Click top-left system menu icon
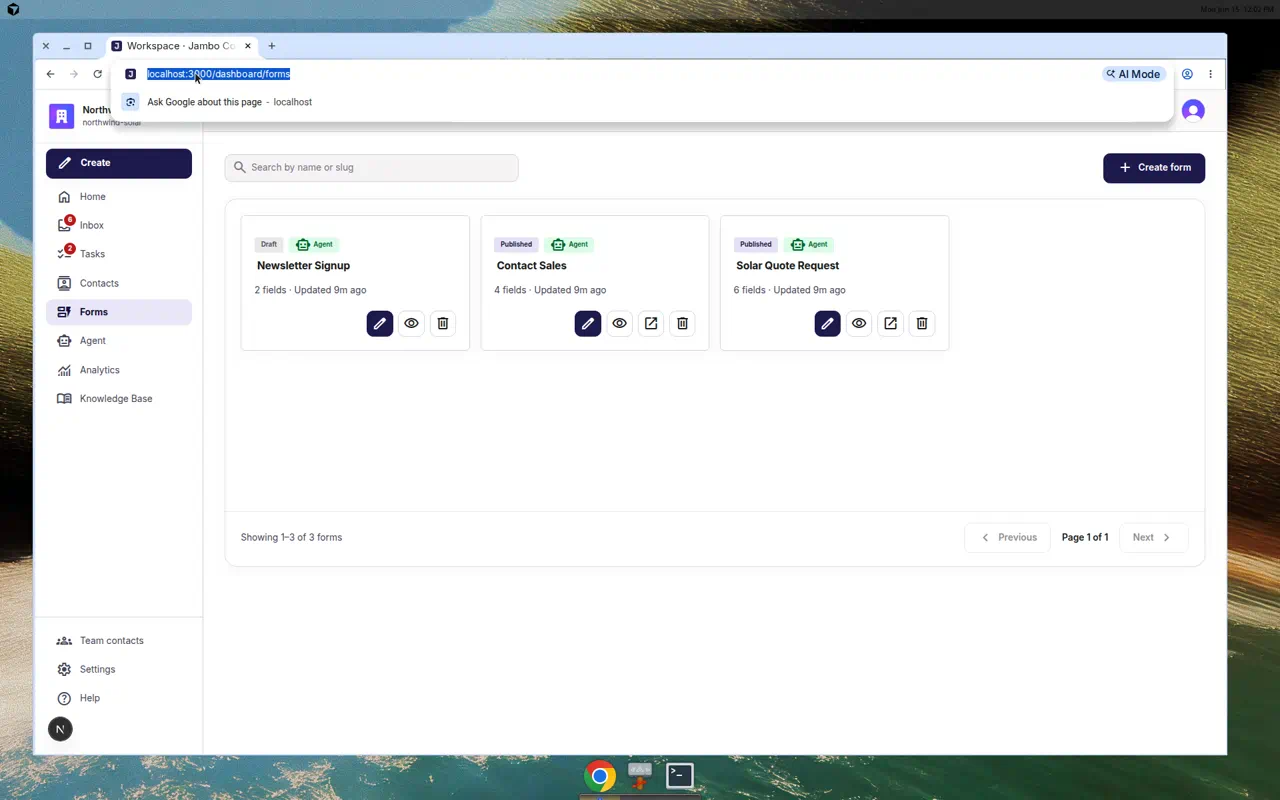1280x800 pixels. pos(13,9)
